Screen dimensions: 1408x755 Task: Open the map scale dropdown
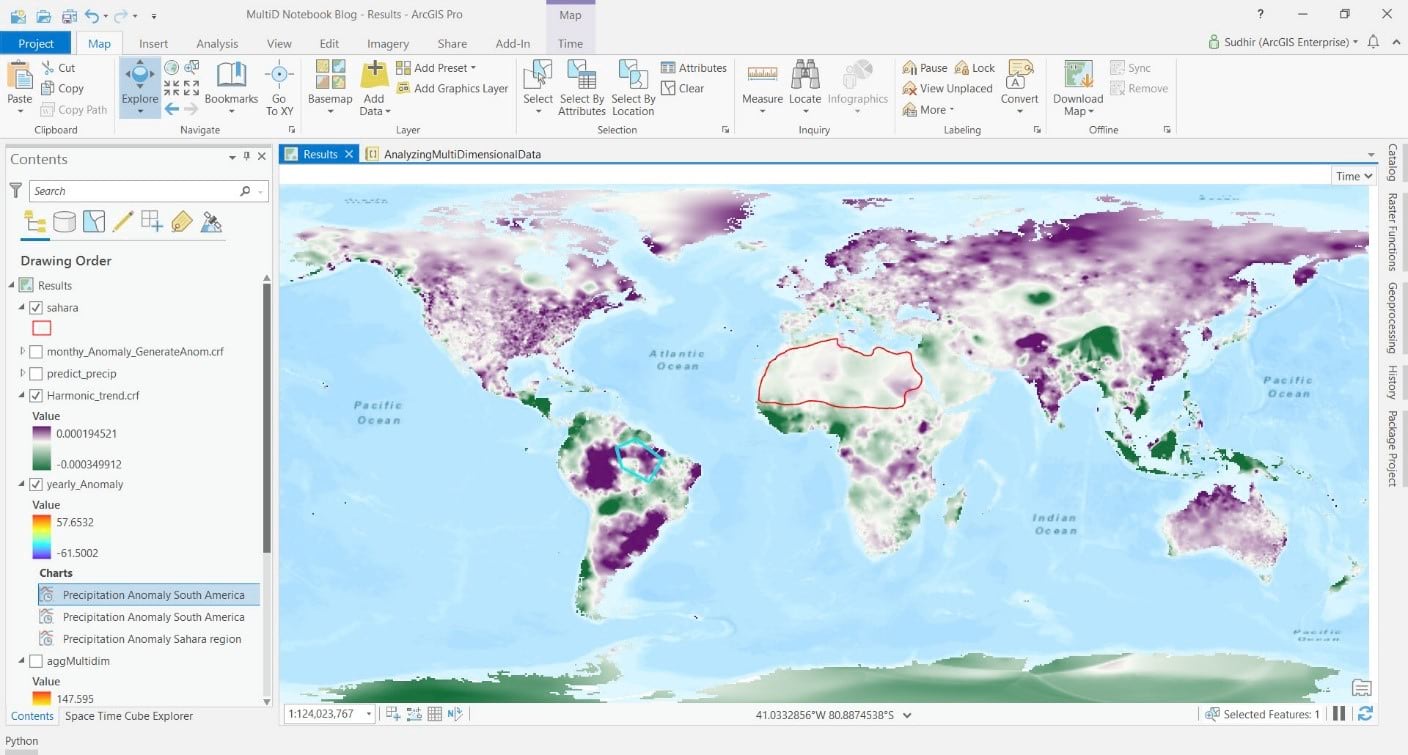pos(370,713)
